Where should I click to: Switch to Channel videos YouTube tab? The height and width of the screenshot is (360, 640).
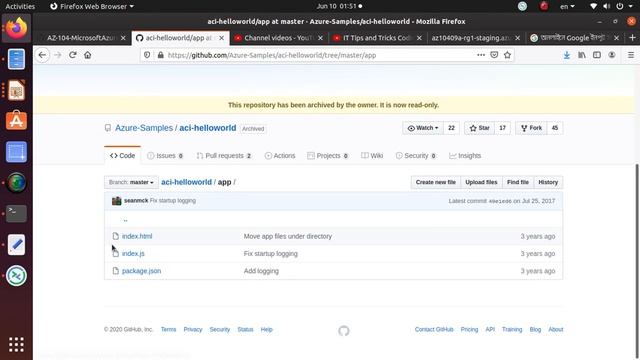pyautogui.click(x=278, y=38)
